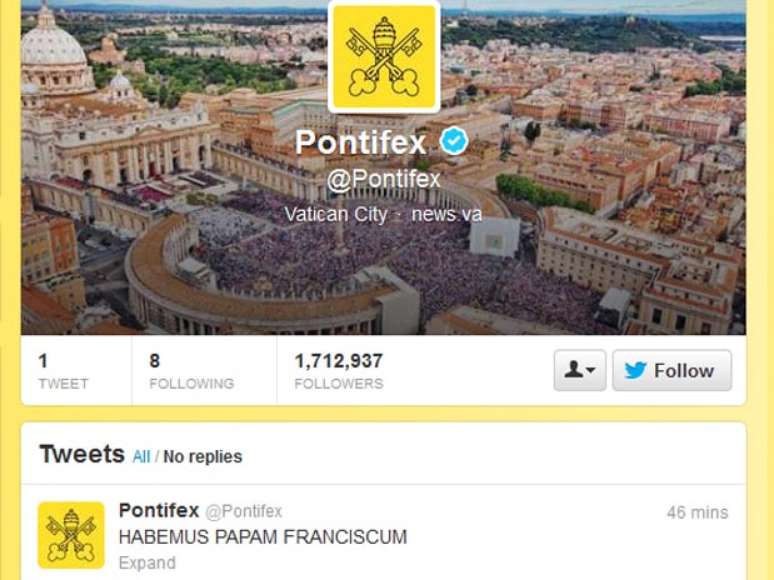Click the bold Pontifex name on the tweet
This screenshot has height=580, width=774.
pyautogui.click(x=158, y=511)
